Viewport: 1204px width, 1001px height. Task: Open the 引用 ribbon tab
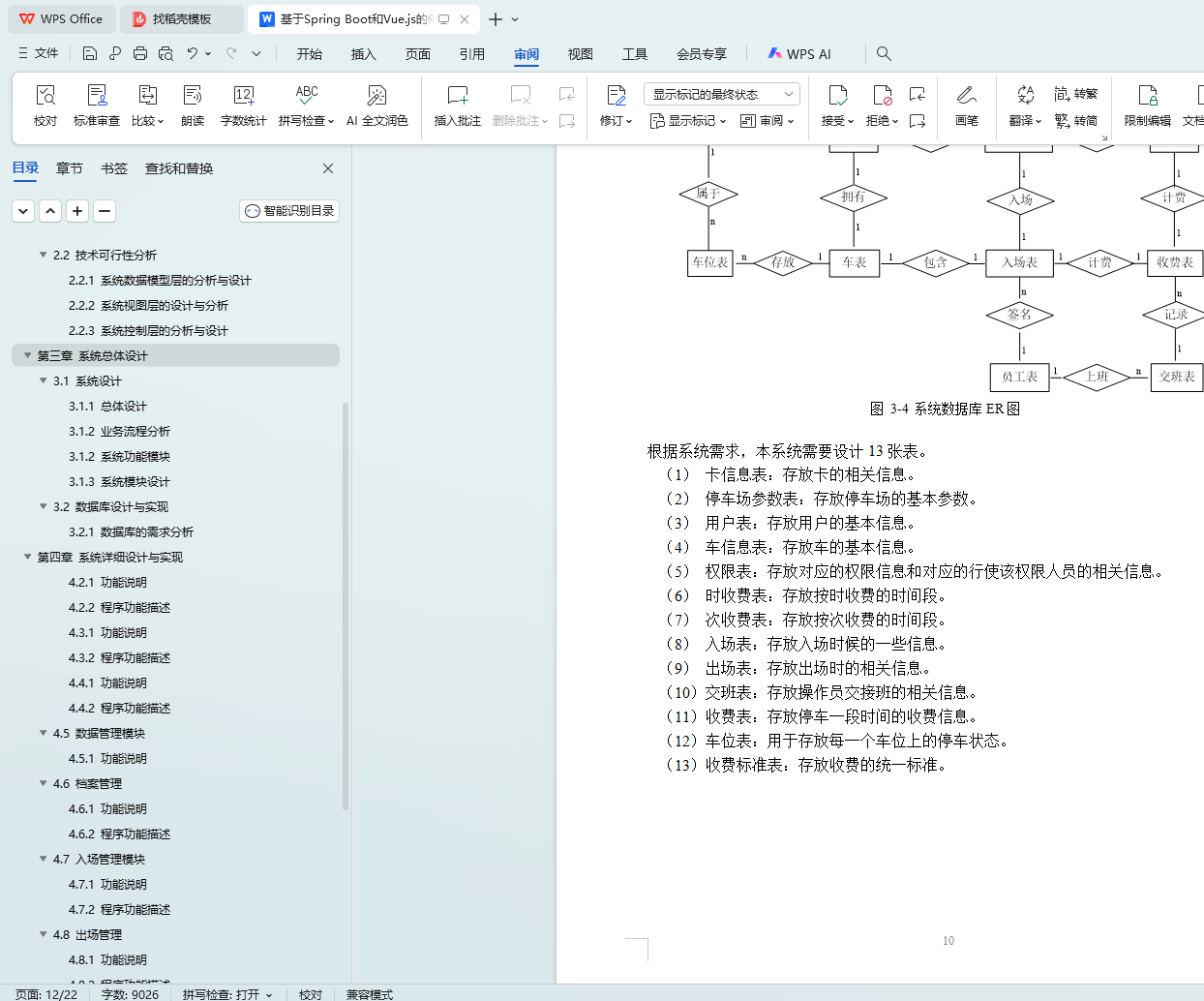(x=472, y=54)
